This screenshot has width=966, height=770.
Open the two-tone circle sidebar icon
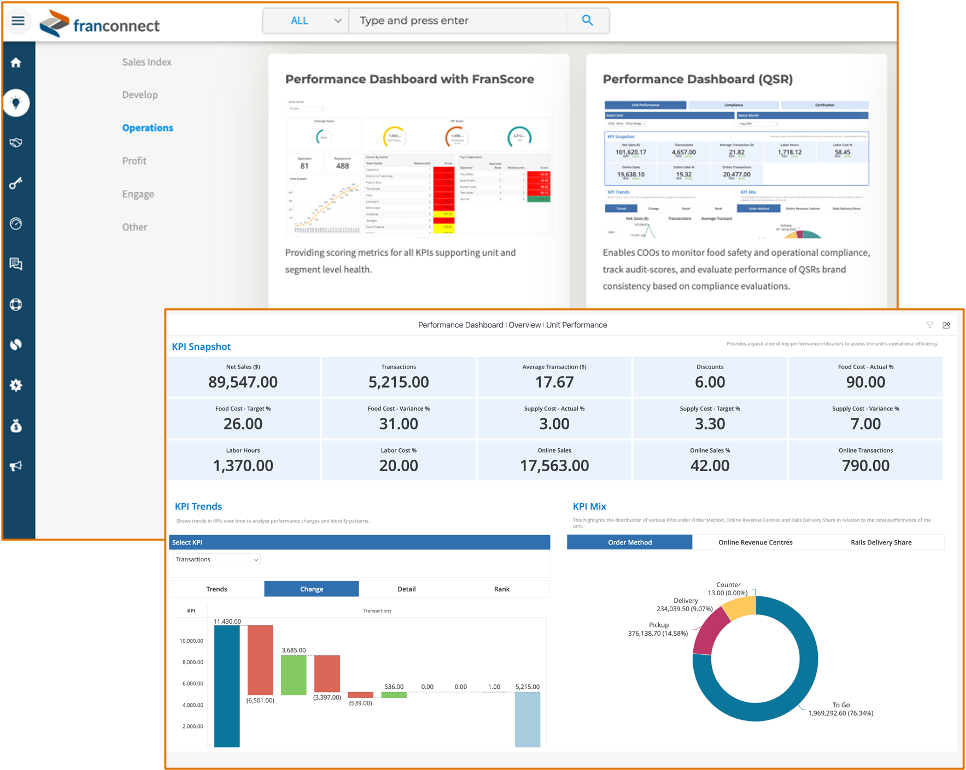(x=17, y=344)
